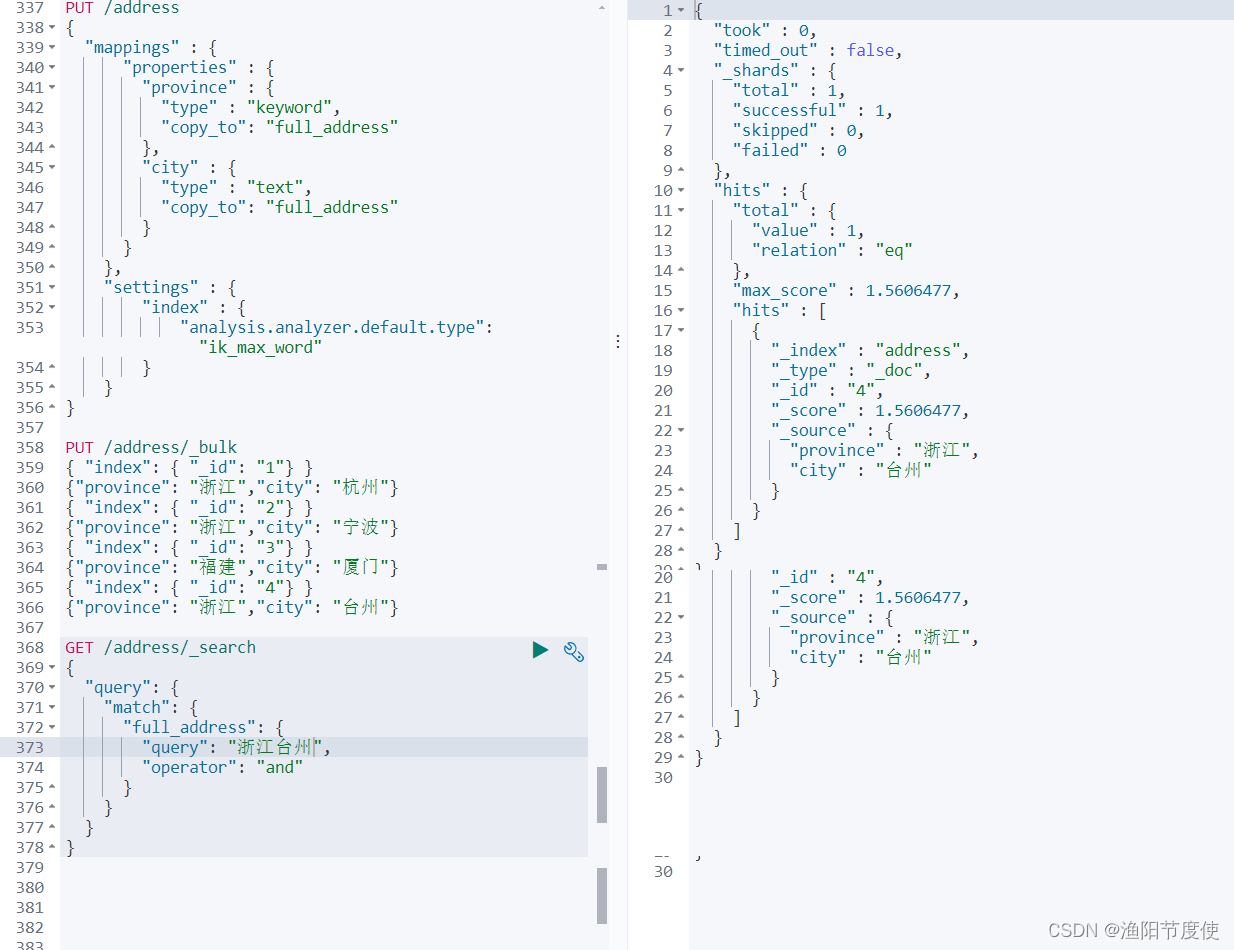Click the "value" : 1 response line
Viewport: 1234px width, 950px height.
click(808, 230)
